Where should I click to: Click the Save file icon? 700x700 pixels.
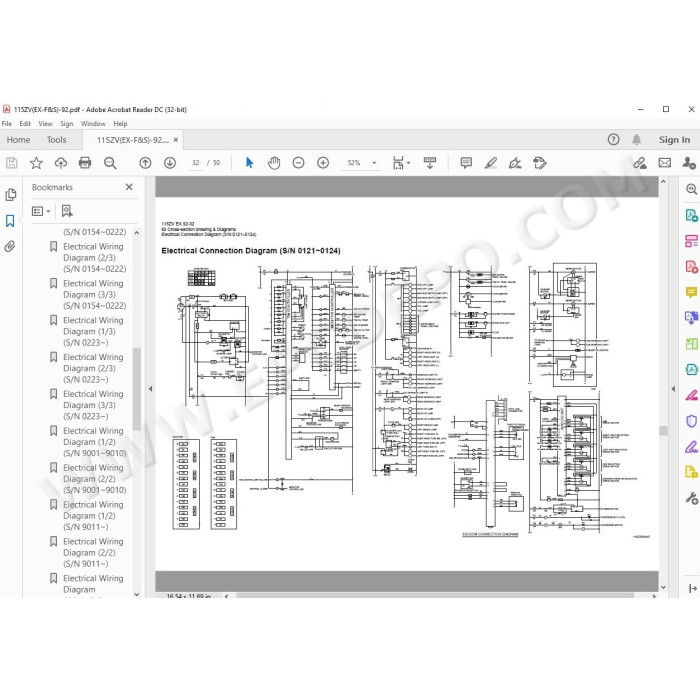(12, 163)
